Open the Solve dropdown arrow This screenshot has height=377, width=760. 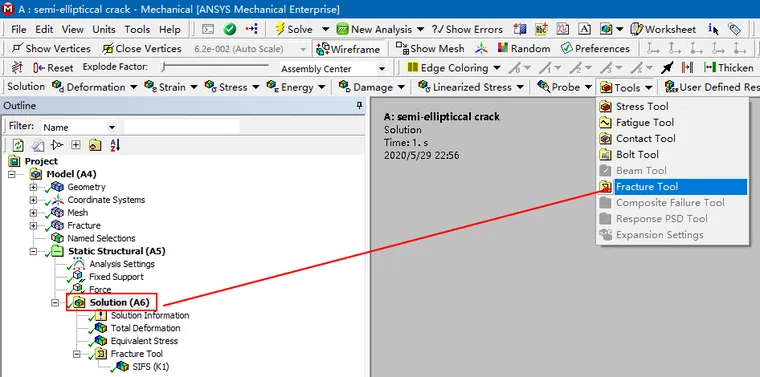325,29
